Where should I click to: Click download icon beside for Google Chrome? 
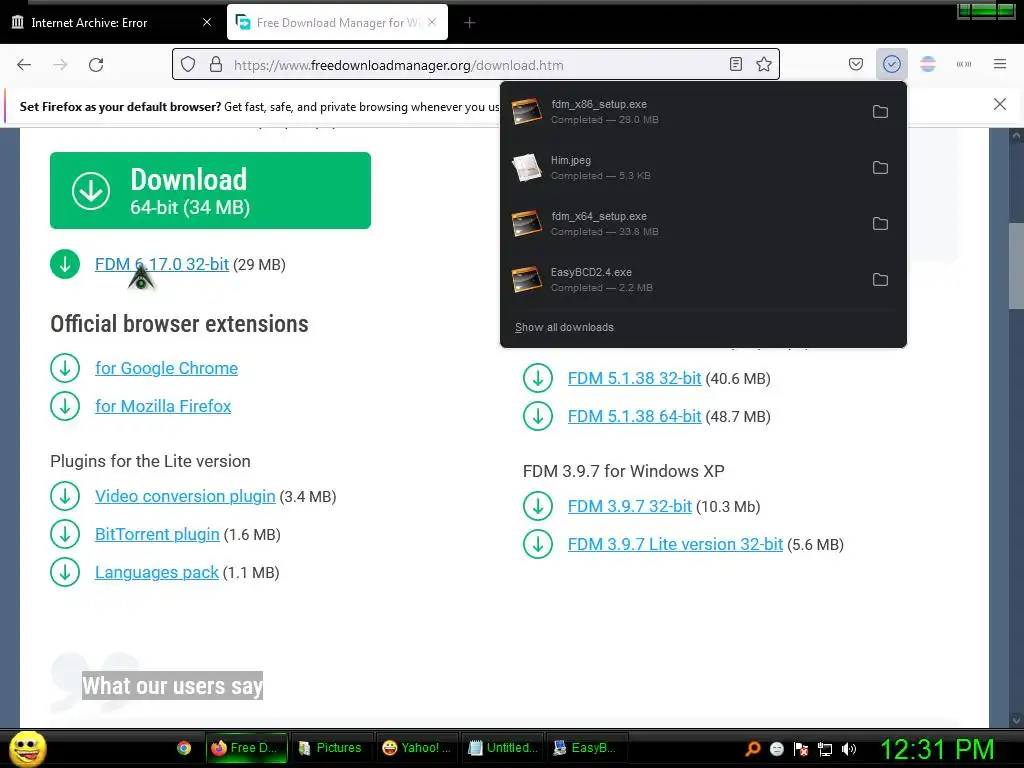tap(65, 368)
